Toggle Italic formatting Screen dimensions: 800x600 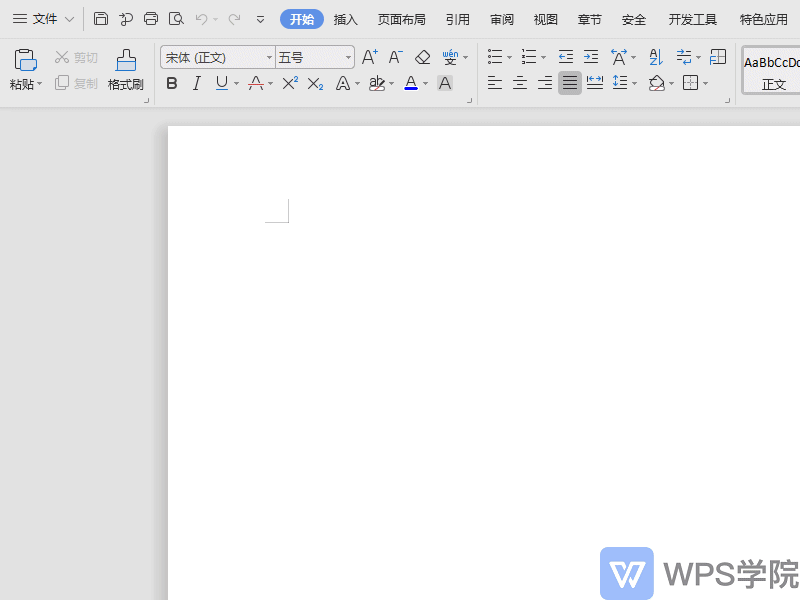tap(197, 83)
